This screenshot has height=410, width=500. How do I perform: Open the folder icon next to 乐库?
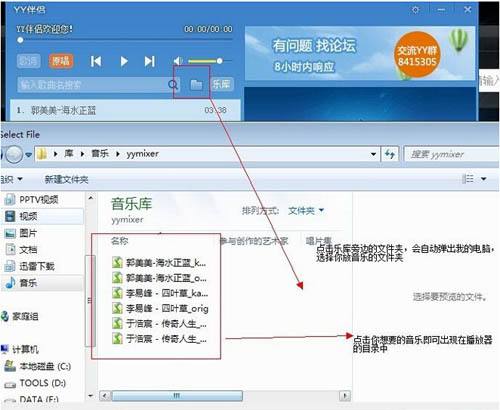196,85
